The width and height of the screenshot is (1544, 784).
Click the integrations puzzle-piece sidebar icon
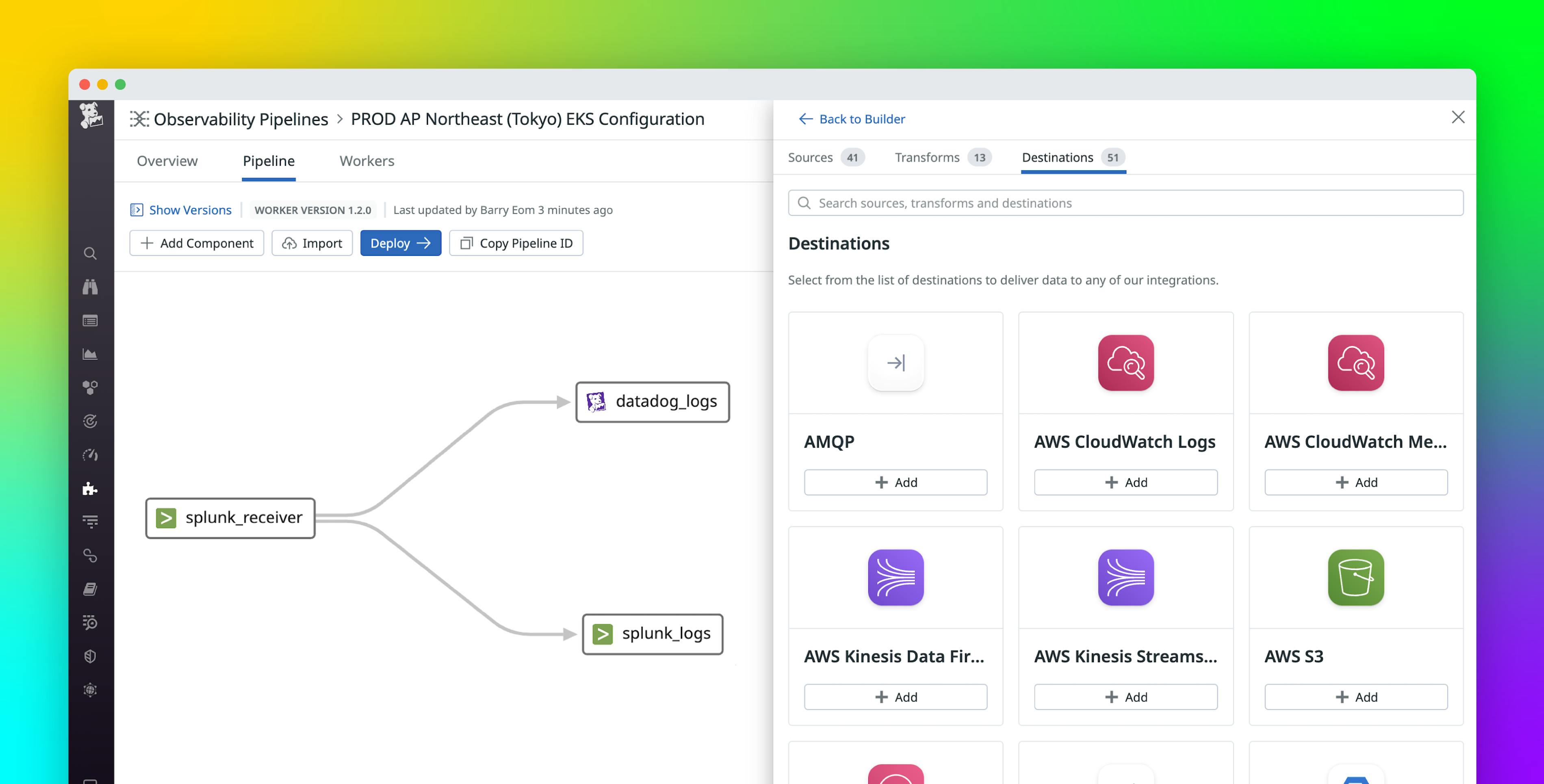[x=91, y=489]
